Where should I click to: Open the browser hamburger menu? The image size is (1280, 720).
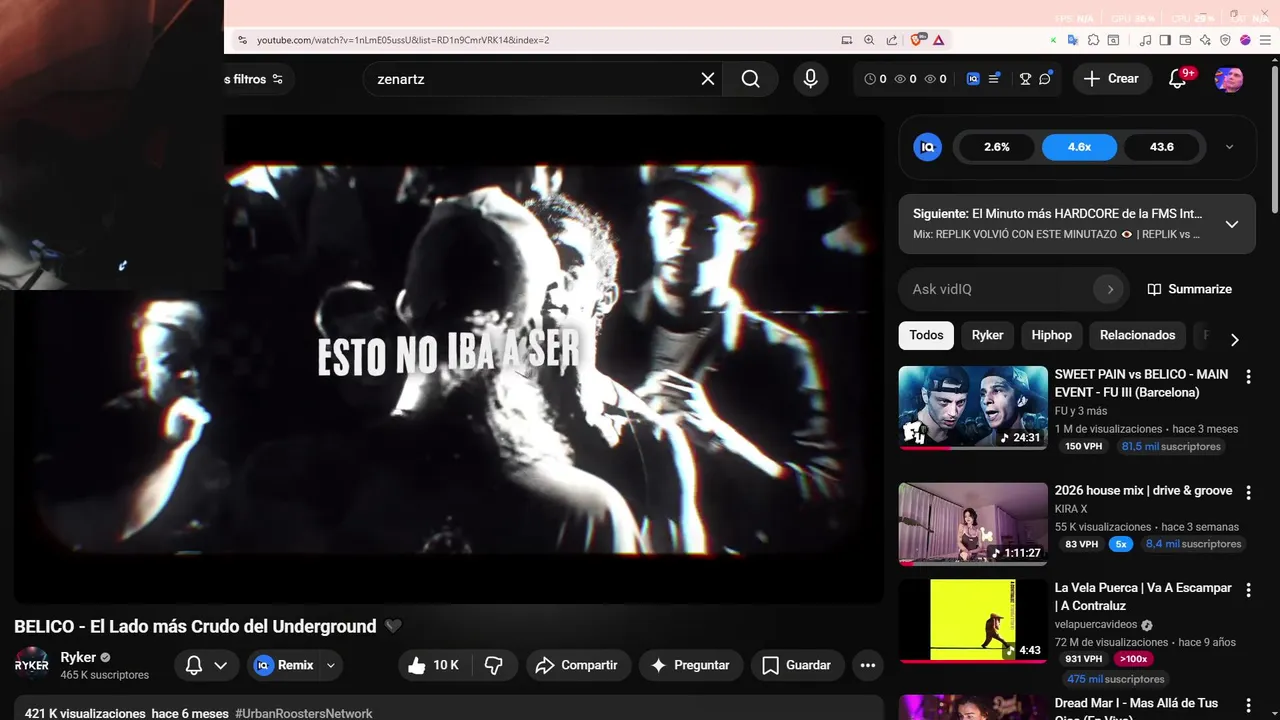coord(1264,40)
